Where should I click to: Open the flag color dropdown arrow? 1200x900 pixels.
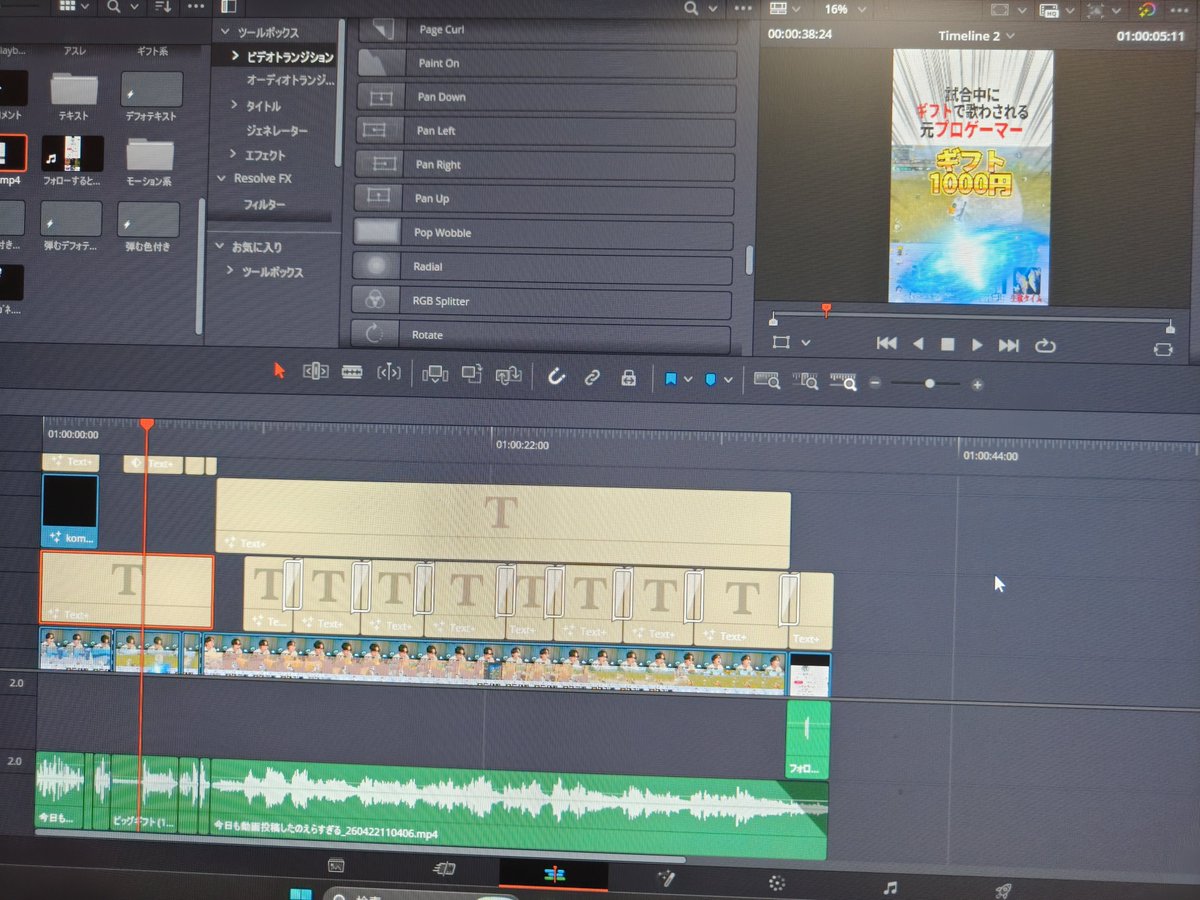click(688, 380)
